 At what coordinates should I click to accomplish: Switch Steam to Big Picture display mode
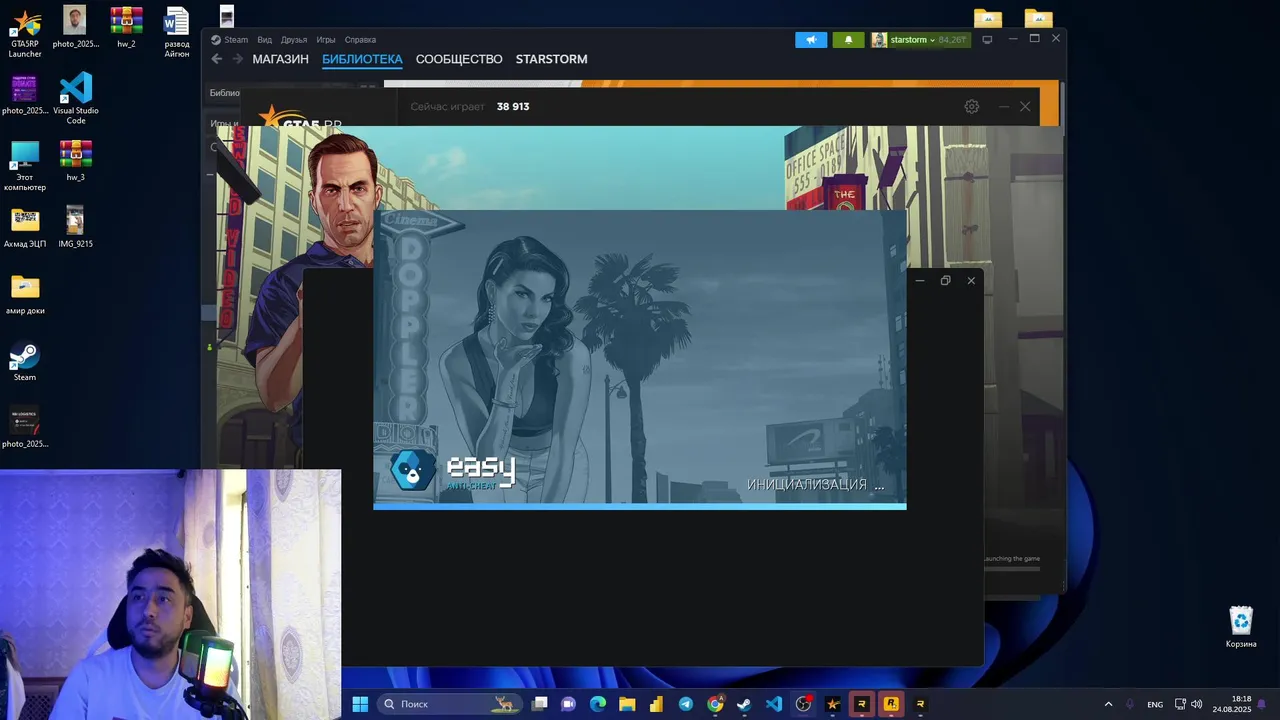pyautogui.click(x=987, y=40)
